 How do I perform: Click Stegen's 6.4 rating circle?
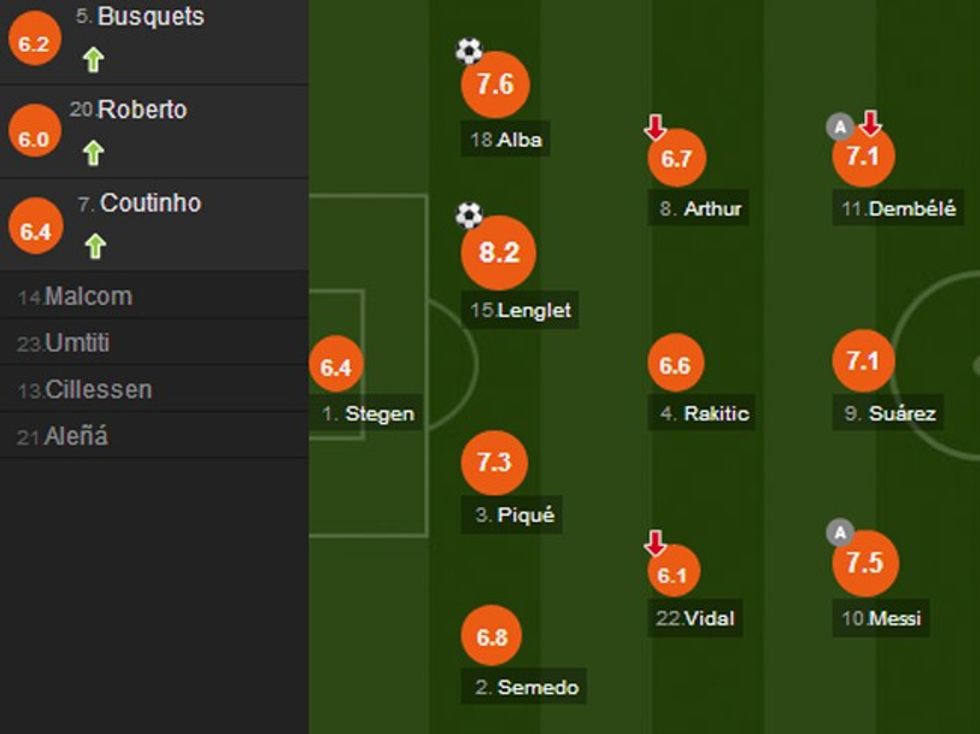(335, 367)
